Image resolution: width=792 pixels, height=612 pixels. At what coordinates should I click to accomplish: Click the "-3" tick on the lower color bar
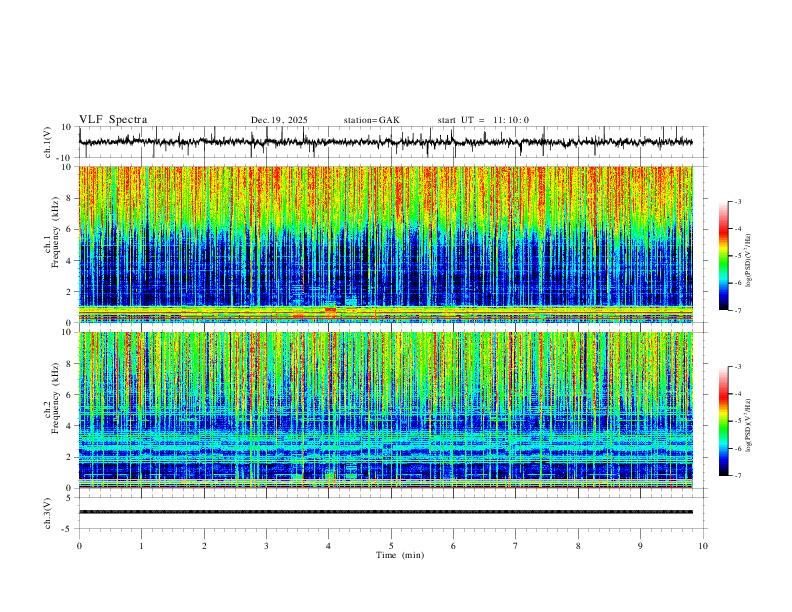pos(737,367)
